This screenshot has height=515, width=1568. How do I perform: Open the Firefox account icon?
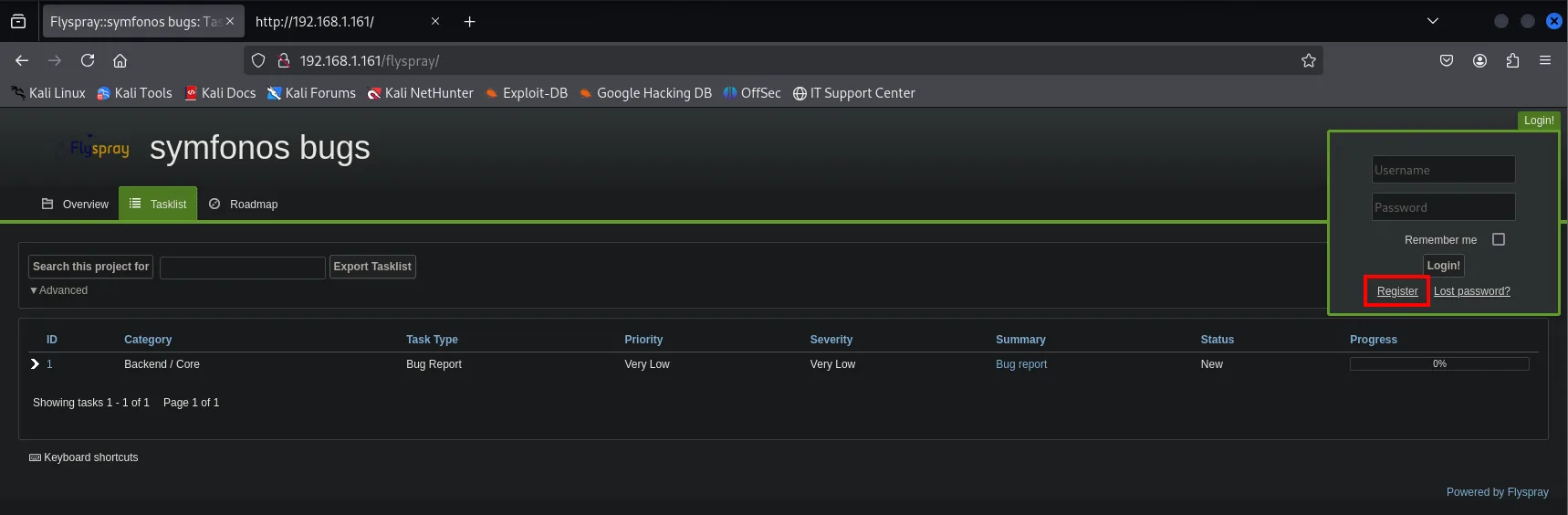coord(1479,60)
